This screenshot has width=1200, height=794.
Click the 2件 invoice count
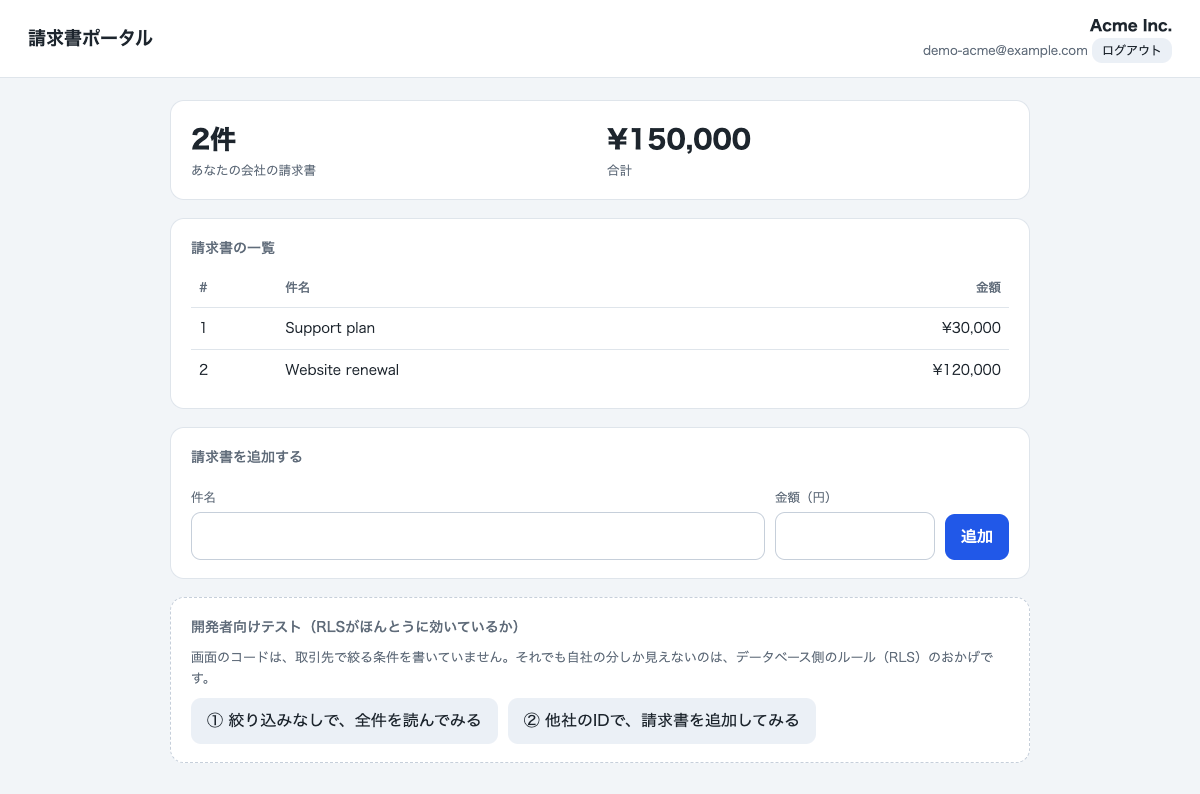click(213, 139)
